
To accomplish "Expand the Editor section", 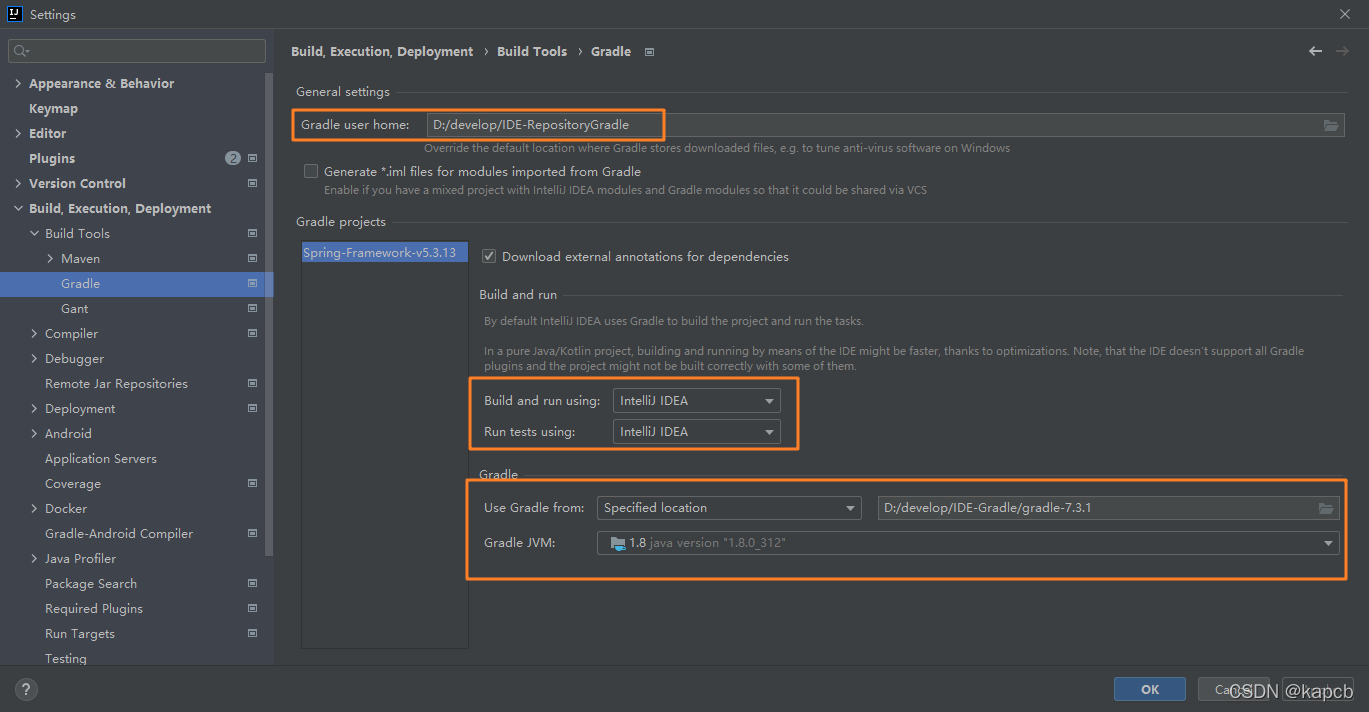I will tap(18, 133).
